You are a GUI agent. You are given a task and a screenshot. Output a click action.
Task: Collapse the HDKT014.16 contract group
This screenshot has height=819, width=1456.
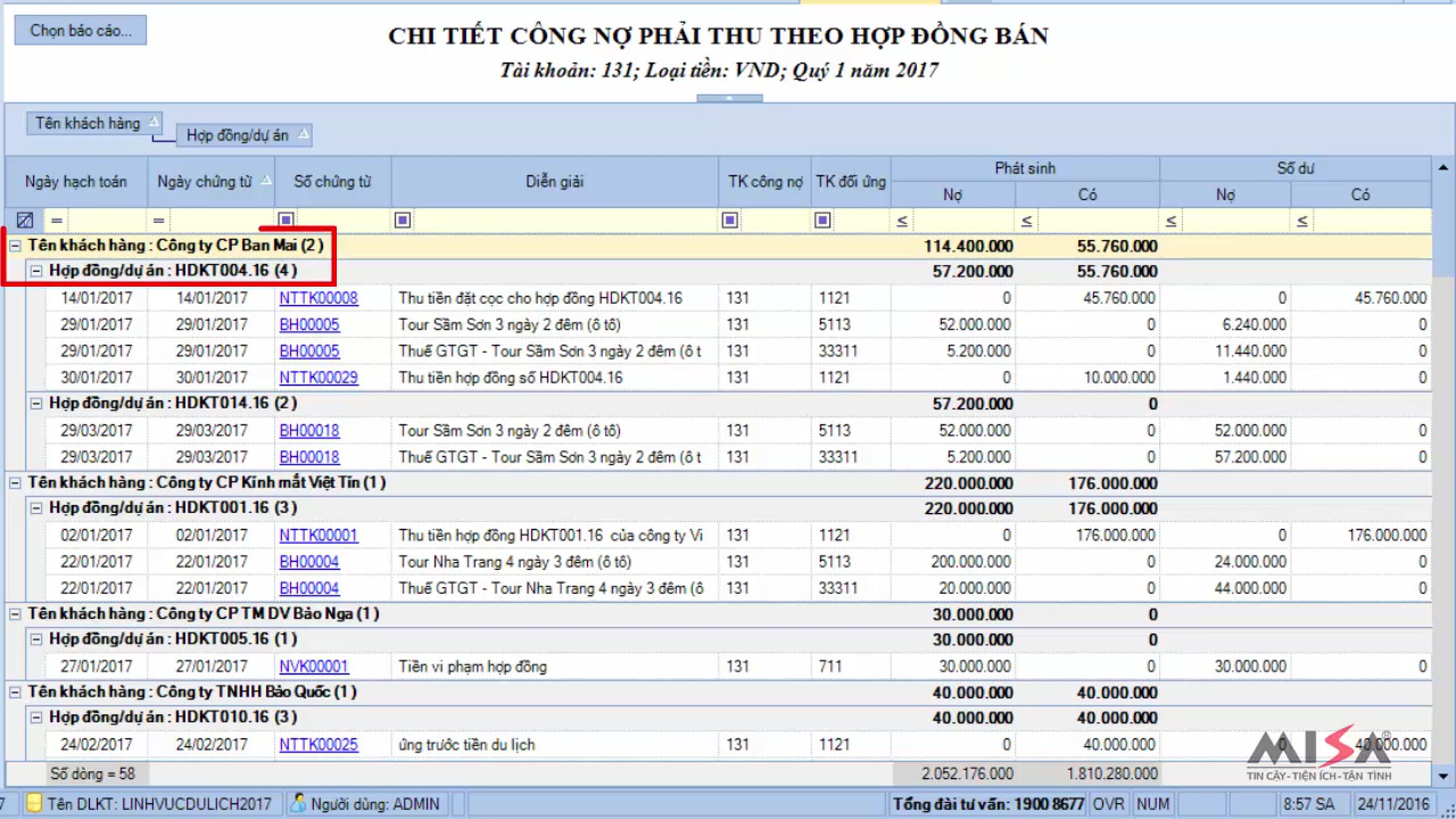tap(36, 403)
